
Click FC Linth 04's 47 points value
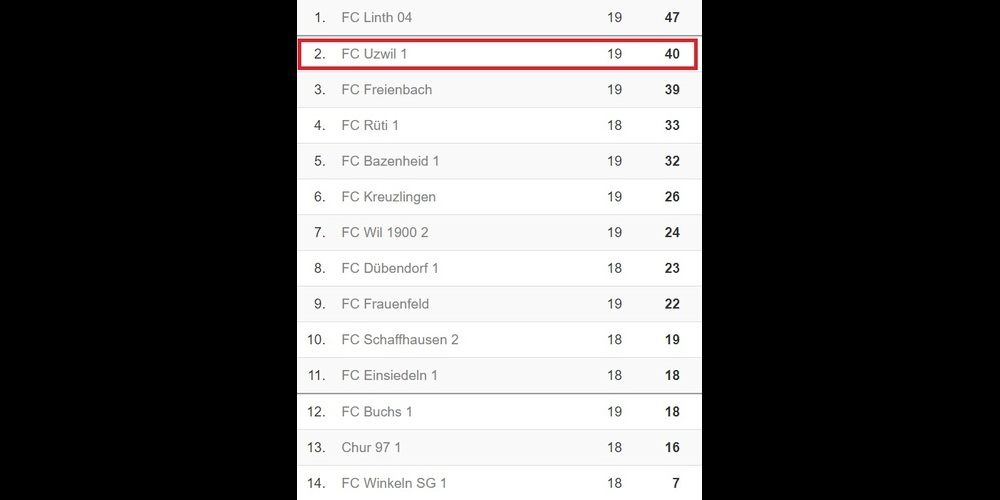672,18
